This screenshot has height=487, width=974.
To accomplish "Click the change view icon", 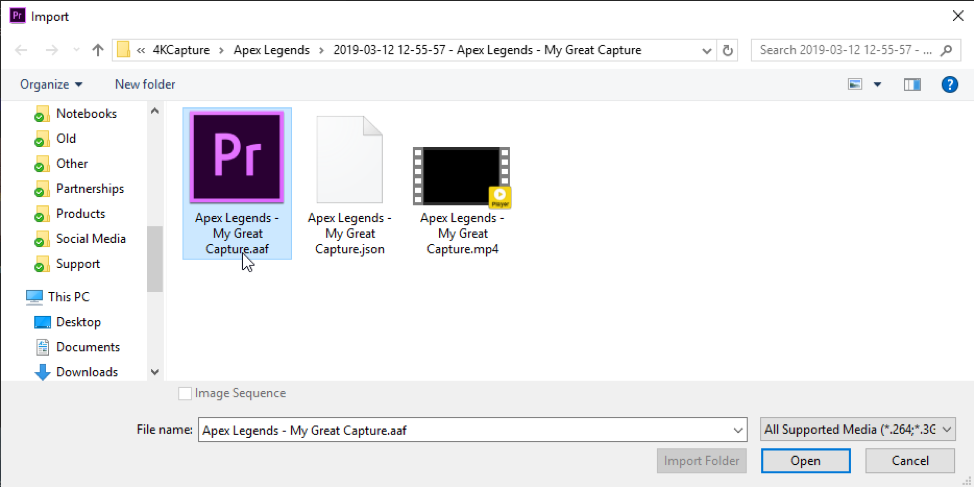I will (x=855, y=85).
